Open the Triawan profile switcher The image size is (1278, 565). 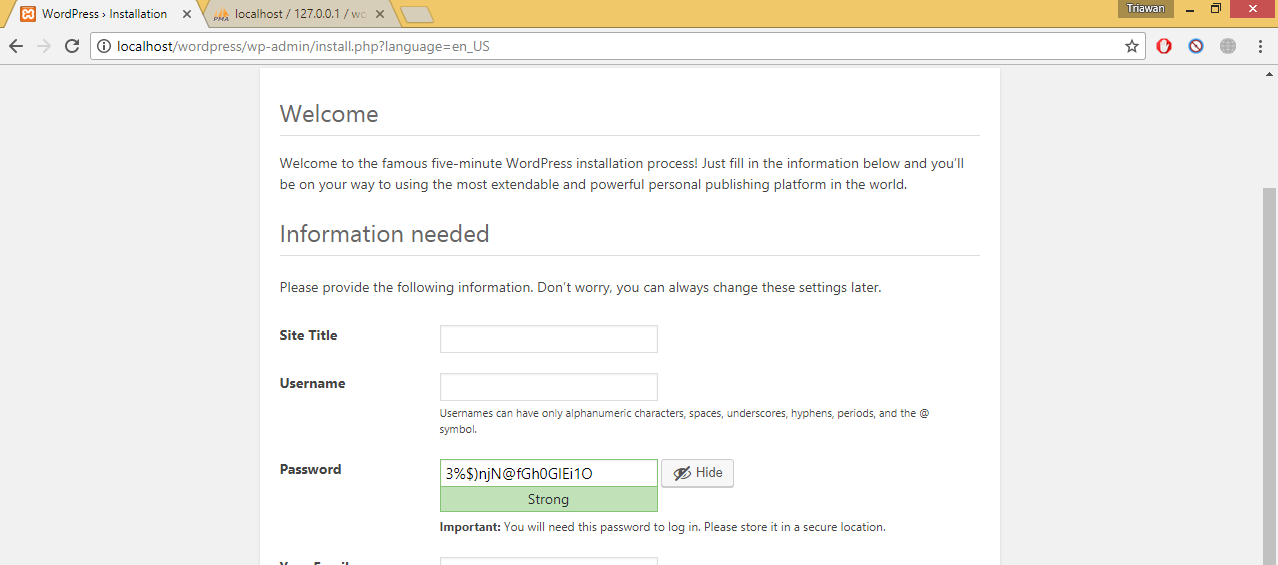(x=1145, y=9)
